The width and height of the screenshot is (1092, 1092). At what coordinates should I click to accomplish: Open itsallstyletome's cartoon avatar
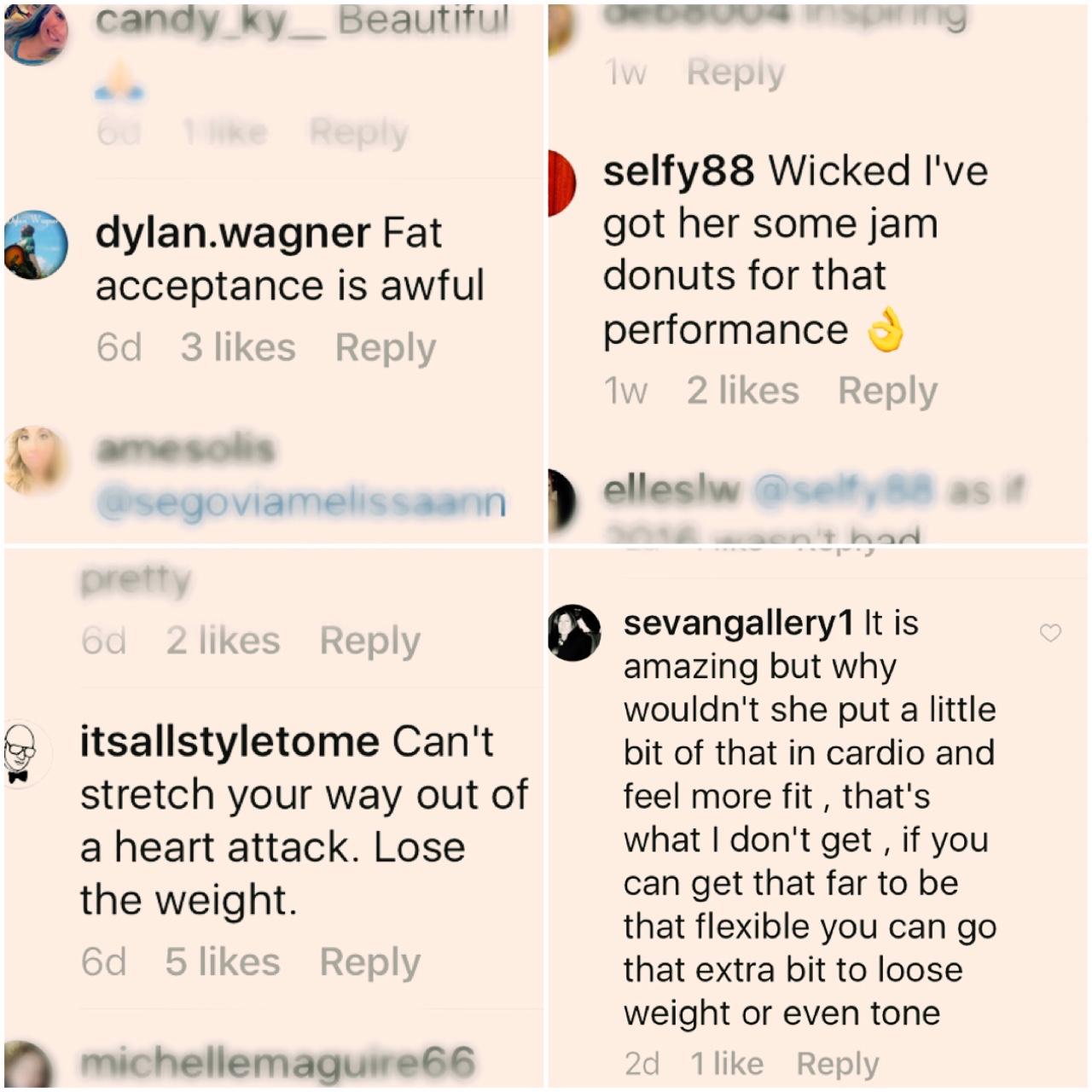27,754
